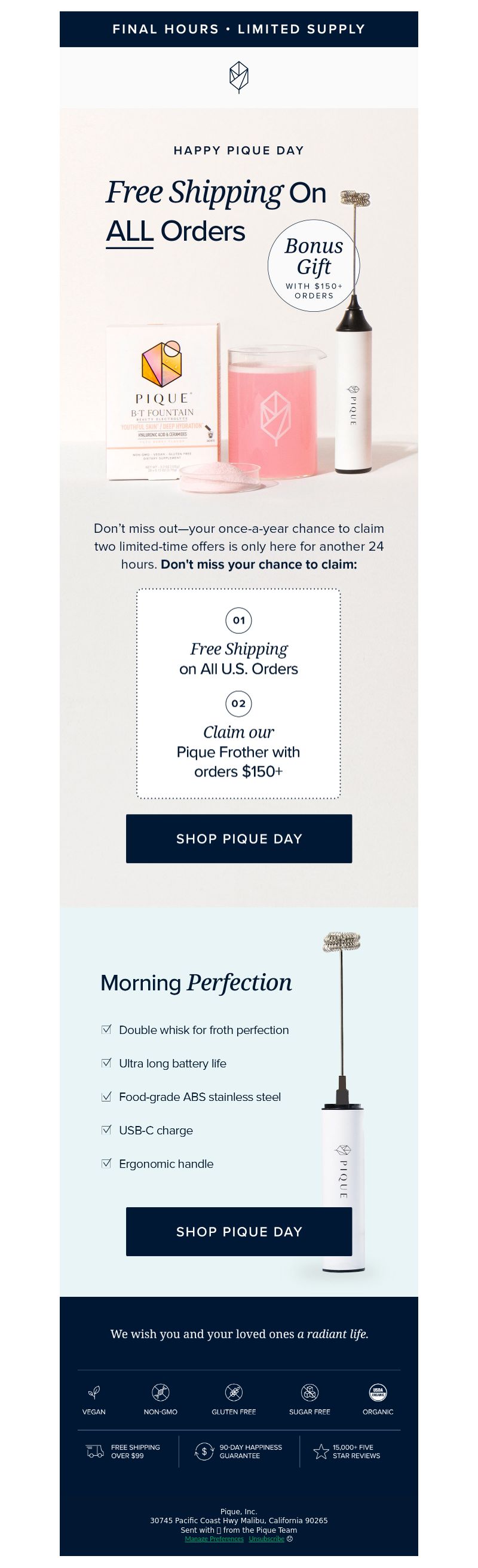478x1568 pixels.
Task: Click the first Shop Pique Day button
Action: 238,838
